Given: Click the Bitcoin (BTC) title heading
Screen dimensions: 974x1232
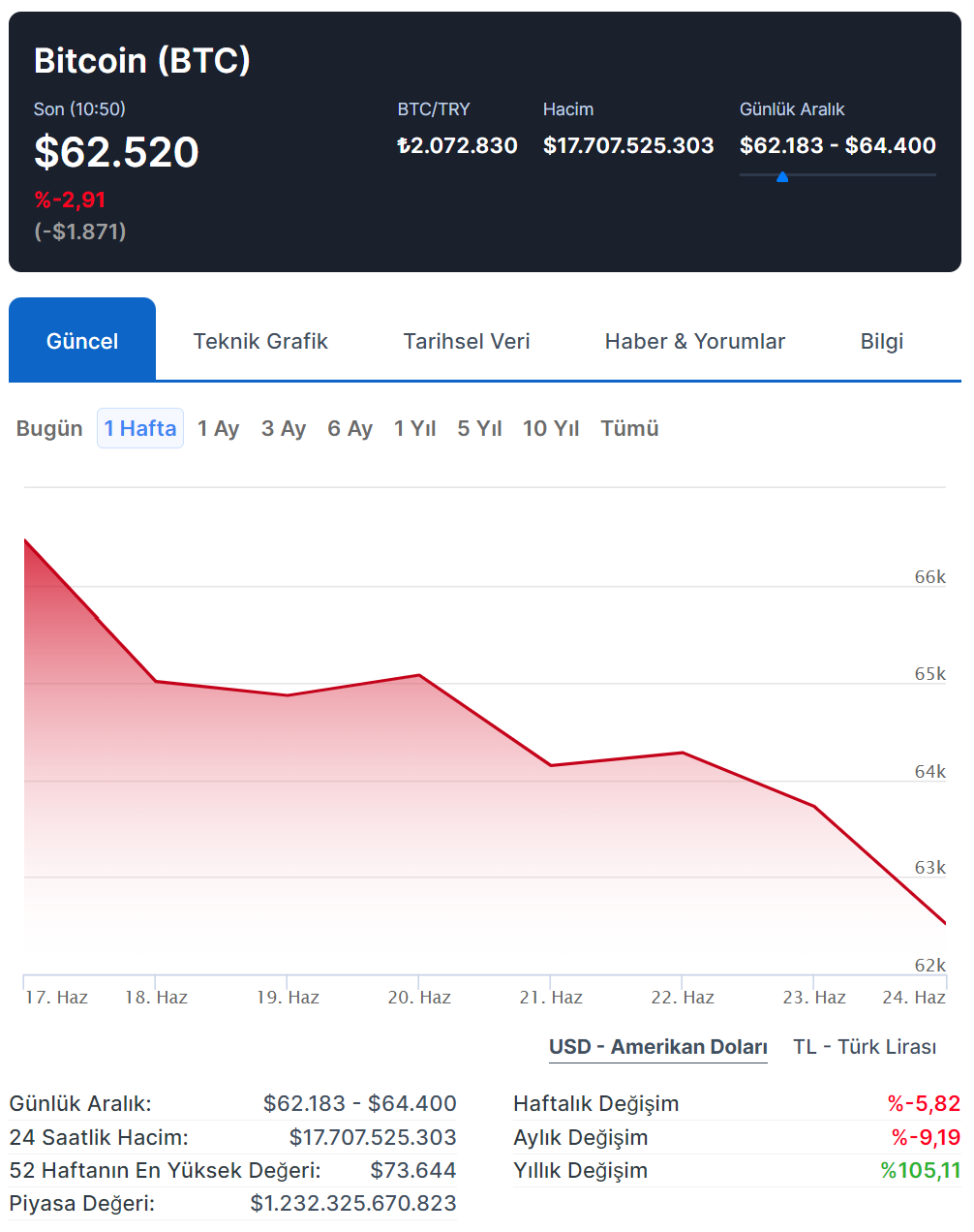Looking at the screenshot, I should tap(142, 60).
